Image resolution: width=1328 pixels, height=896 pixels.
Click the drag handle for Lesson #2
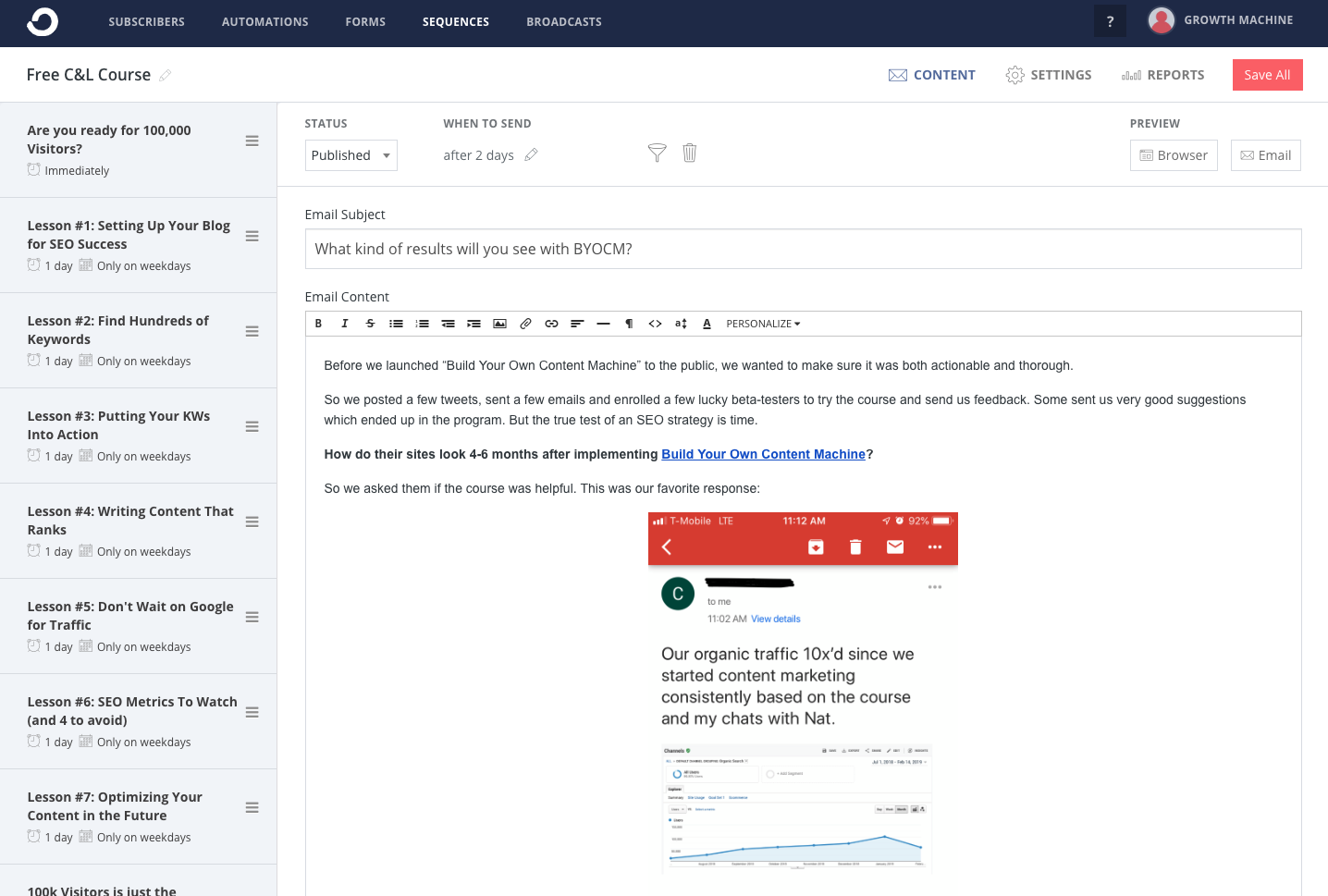[252, 331]
